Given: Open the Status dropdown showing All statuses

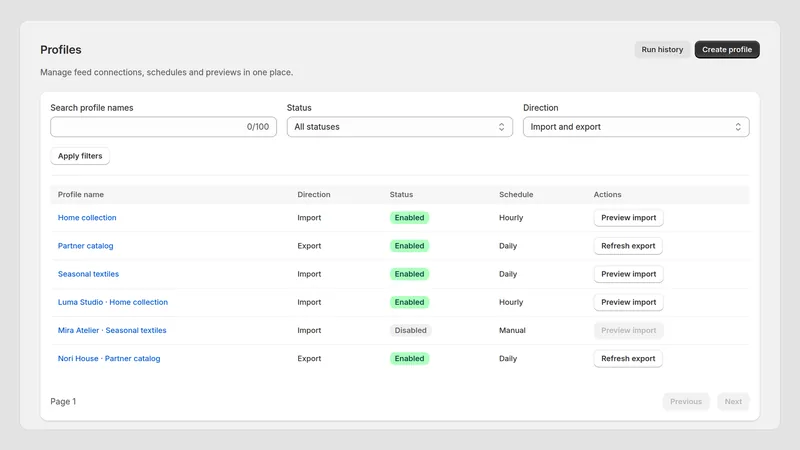Looking at the screenshot, I should coord(399,127).
